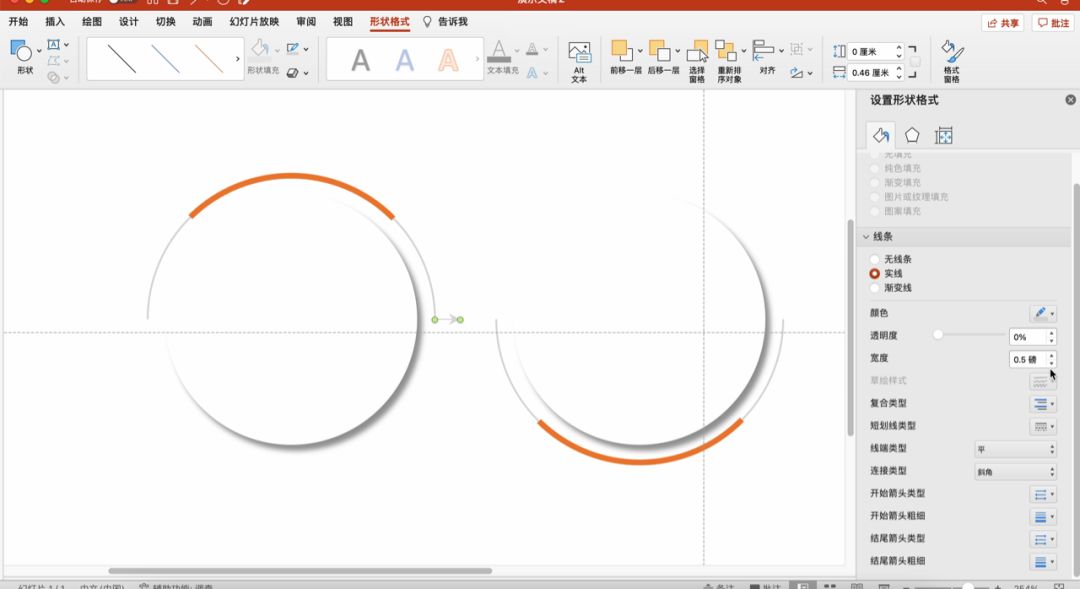The image size is (1080, 589).
Task: Open the 开始箭头类型 dropdown
Action: 1043,494
